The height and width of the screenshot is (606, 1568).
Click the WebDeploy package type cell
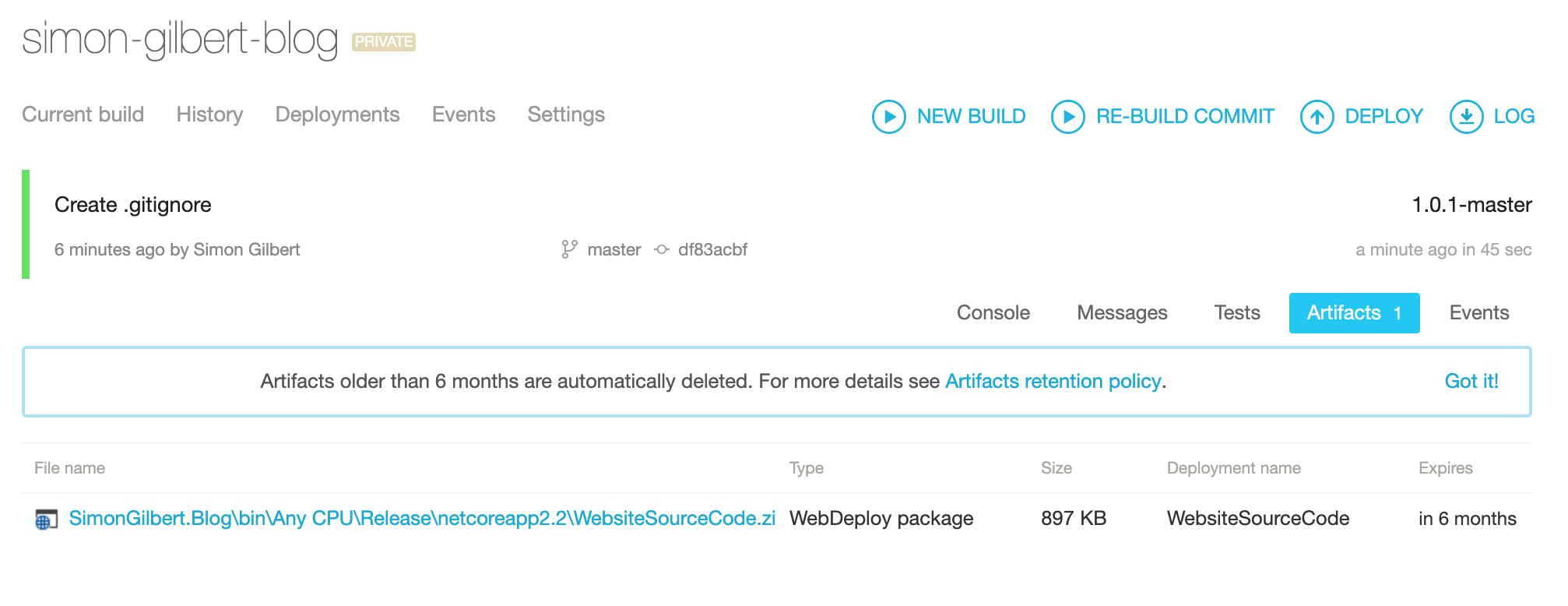click(881, 519)
